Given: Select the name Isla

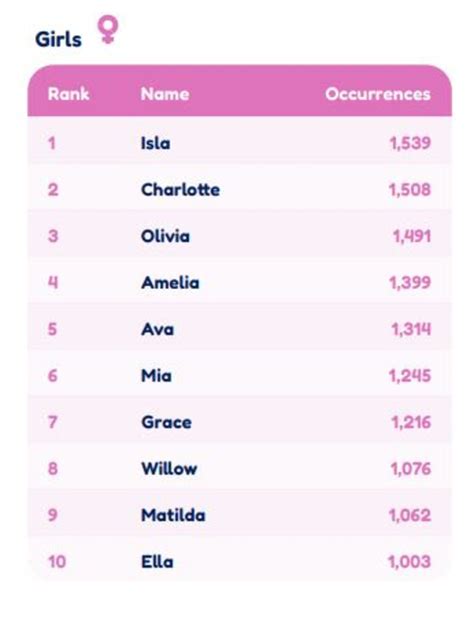Looking at the screenshot, I should 156,143.
